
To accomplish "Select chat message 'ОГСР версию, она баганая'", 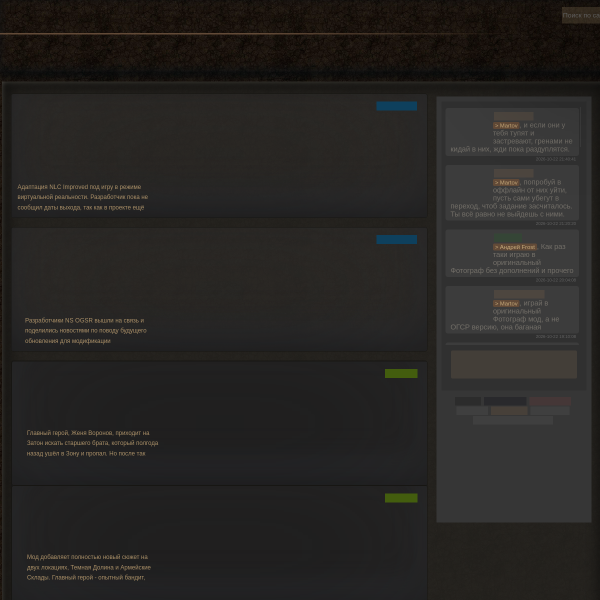I will tap(512, 310).
